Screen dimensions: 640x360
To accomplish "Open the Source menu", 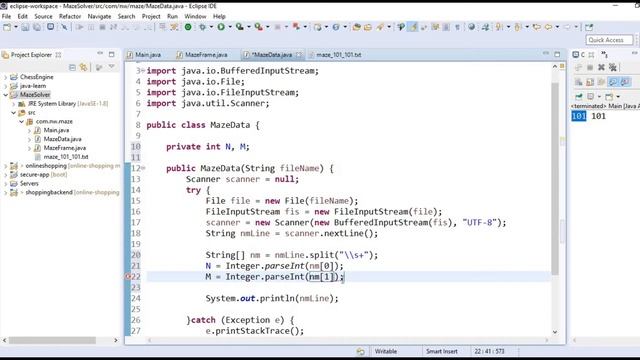I will point(43,16).
